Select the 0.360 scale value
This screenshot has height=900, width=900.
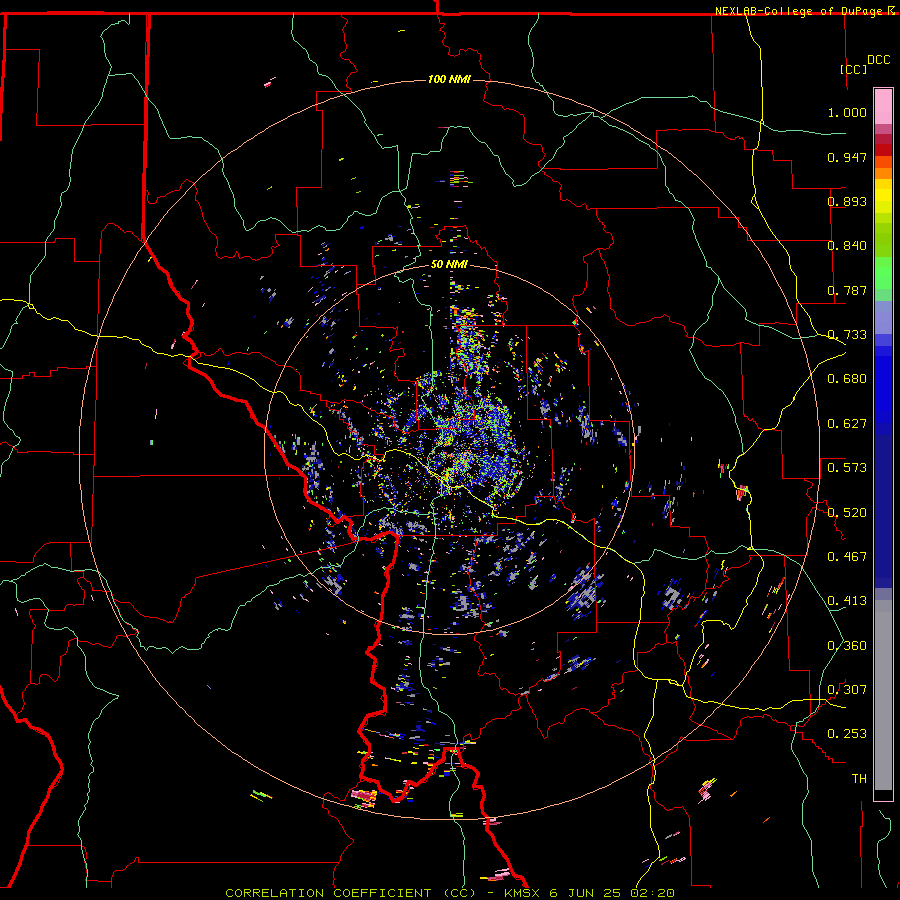(847, 646)
